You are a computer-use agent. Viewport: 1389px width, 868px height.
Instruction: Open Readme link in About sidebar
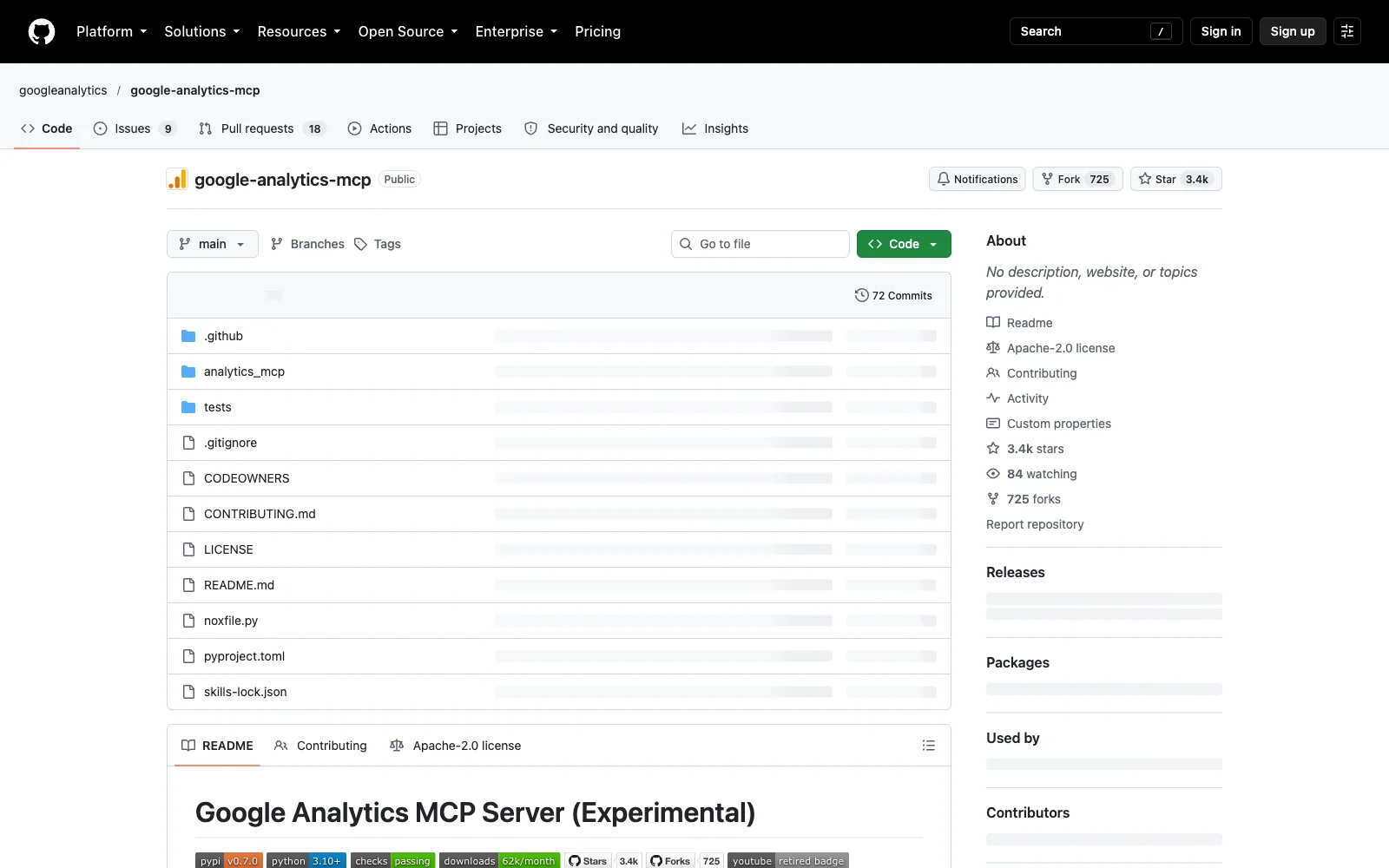point(1019,323)
